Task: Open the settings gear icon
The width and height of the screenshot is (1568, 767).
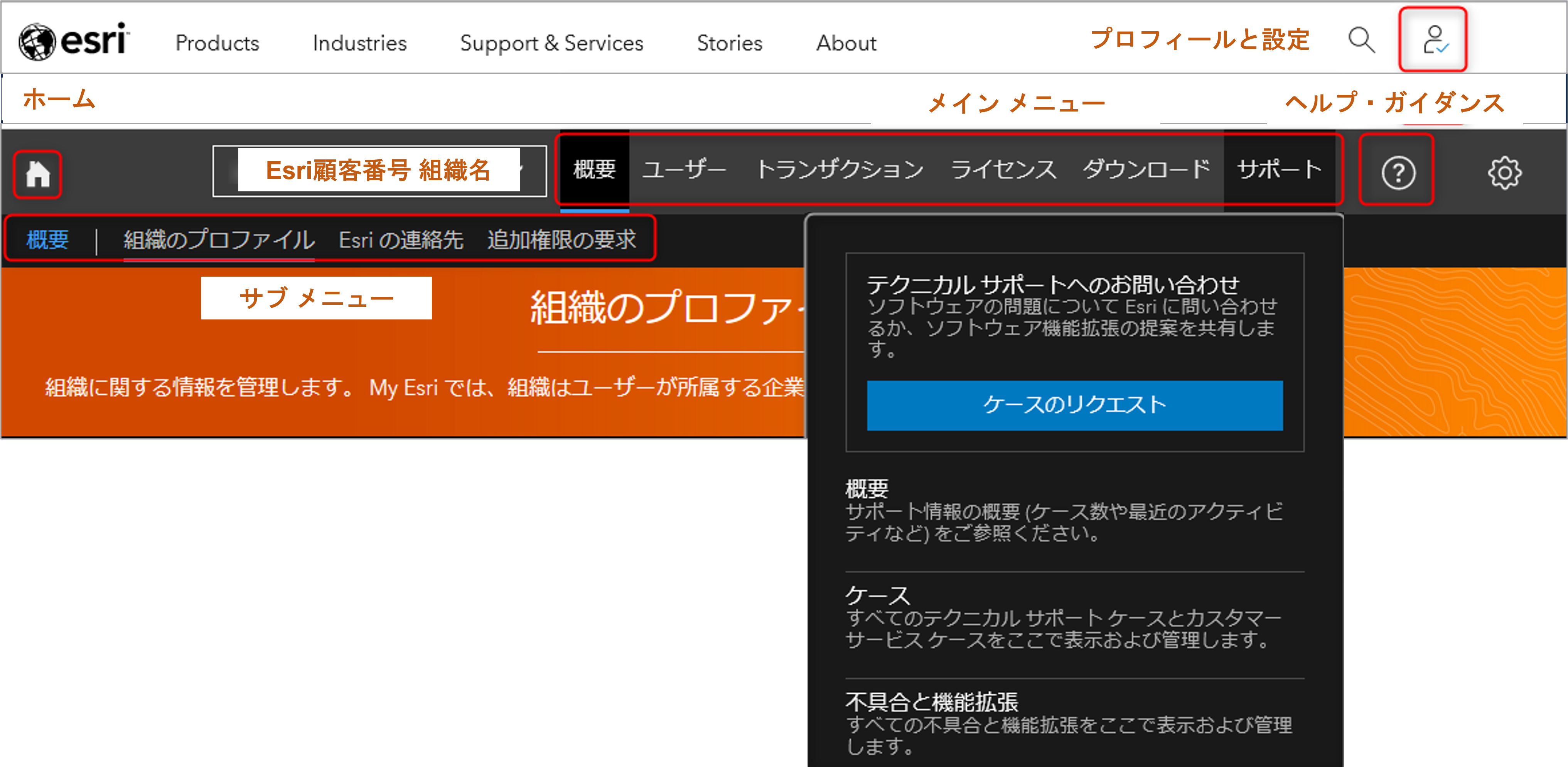Action: point(1504,173)
